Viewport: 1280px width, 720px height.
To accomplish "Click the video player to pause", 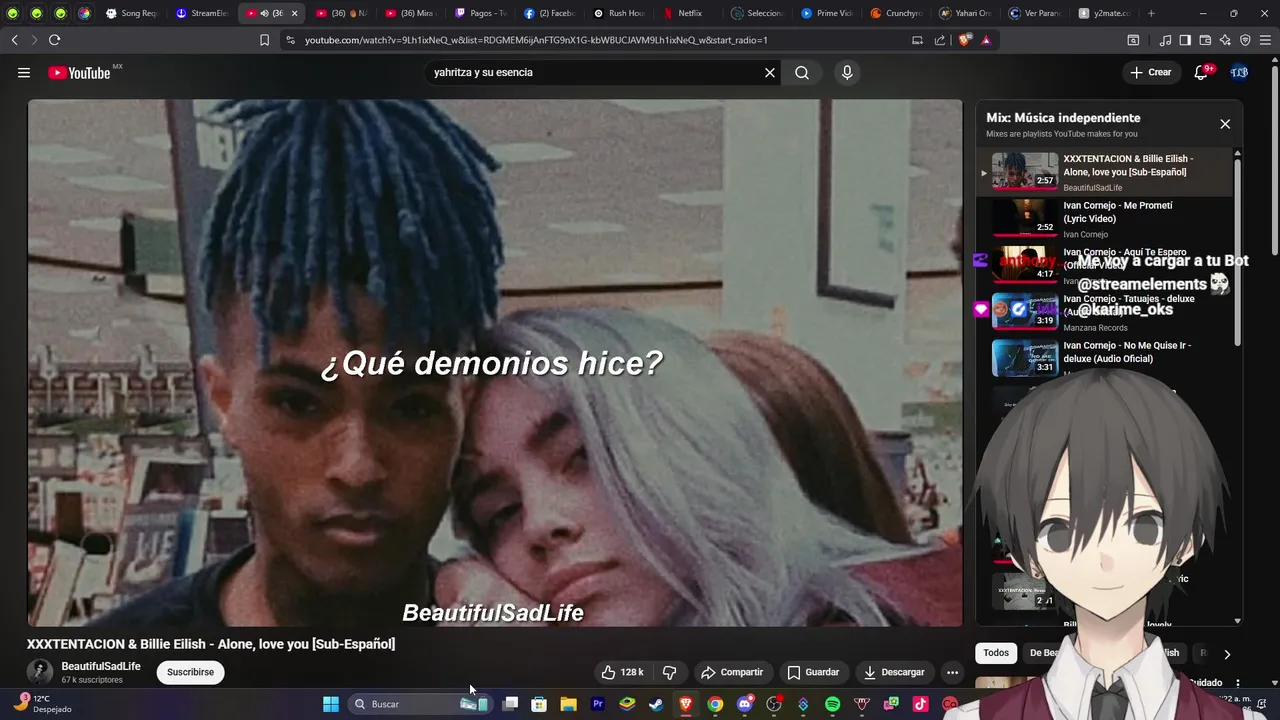I will coord(495,362).
